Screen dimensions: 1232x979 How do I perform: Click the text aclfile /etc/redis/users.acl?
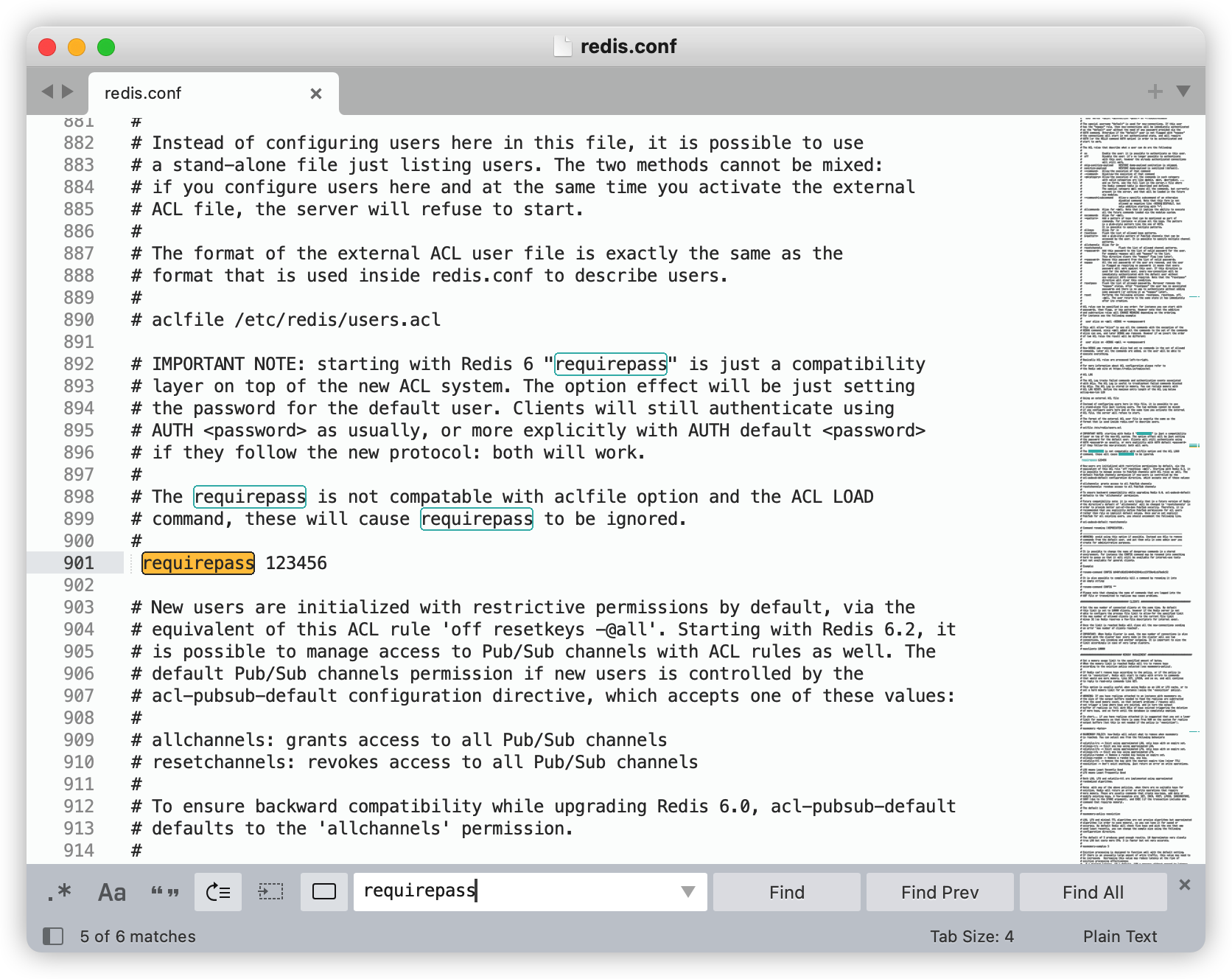[x=296, y=320]
